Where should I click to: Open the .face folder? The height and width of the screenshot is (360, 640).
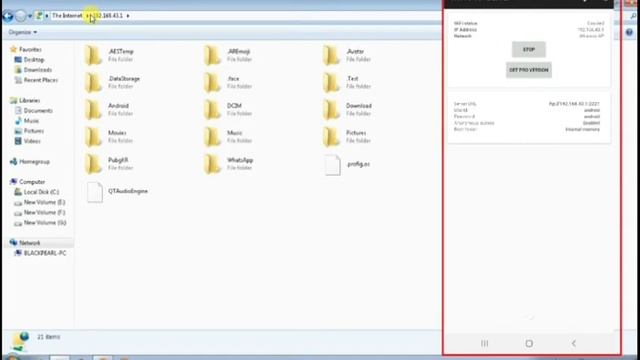coord(228,82)
